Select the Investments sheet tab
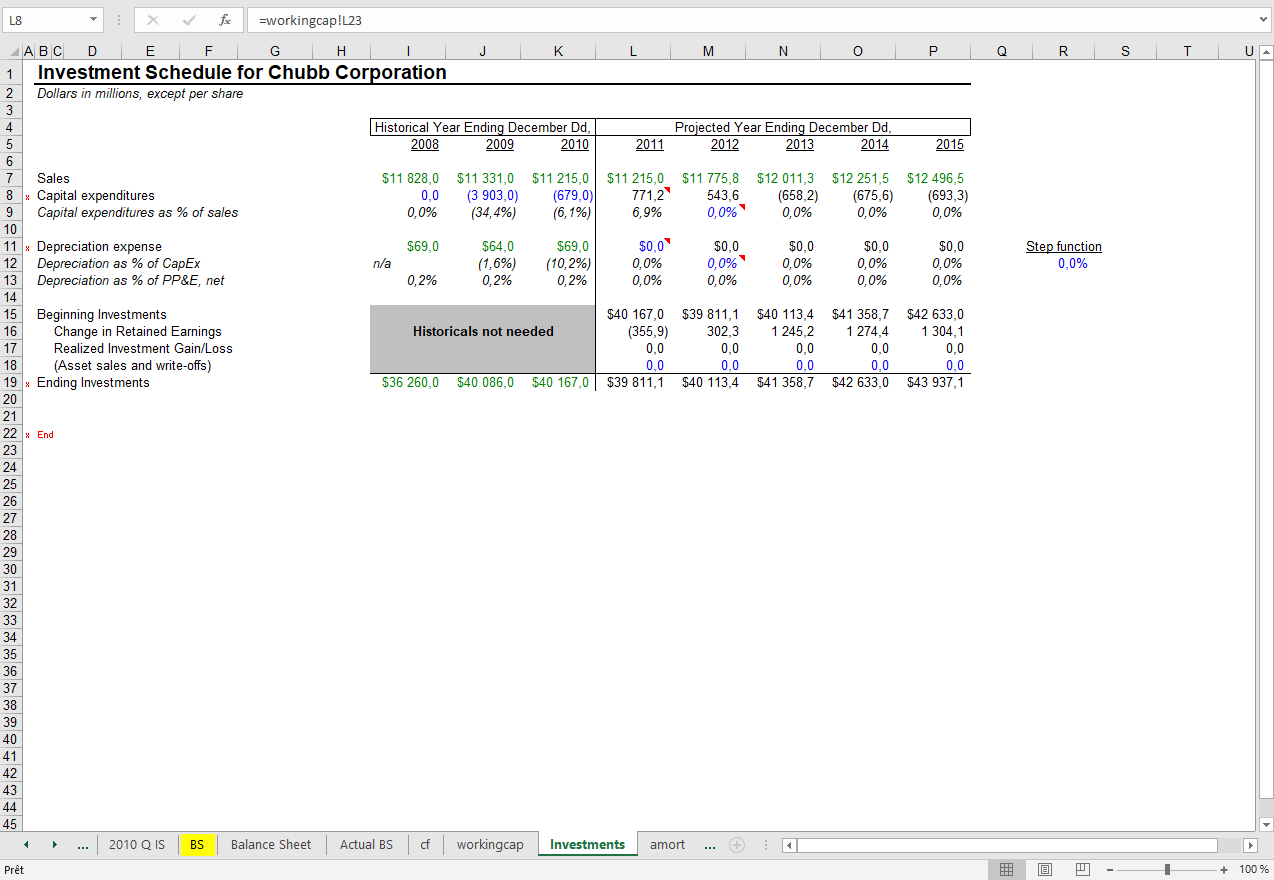This screenshot has height=880, width=1274. coord(587,845)
